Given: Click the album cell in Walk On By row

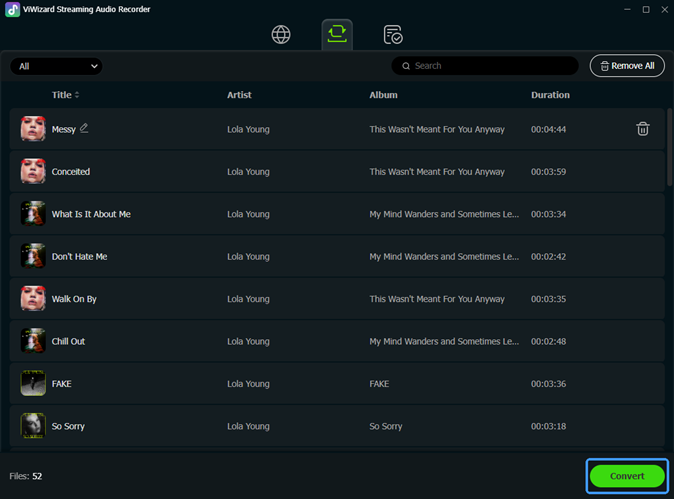Looking at the screenshot, I should (x=437, y=299).
